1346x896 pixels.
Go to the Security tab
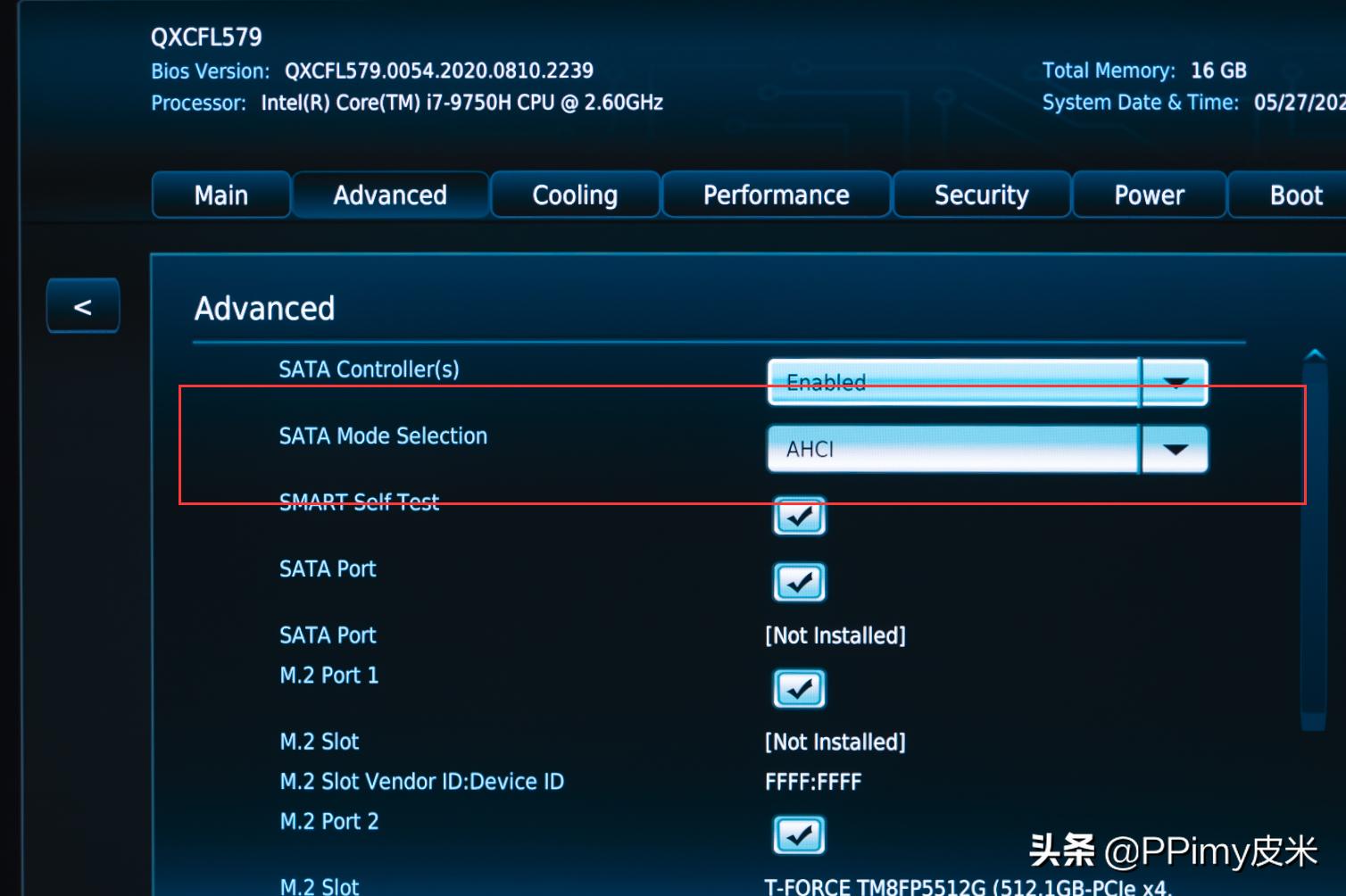tap(981, 195)
